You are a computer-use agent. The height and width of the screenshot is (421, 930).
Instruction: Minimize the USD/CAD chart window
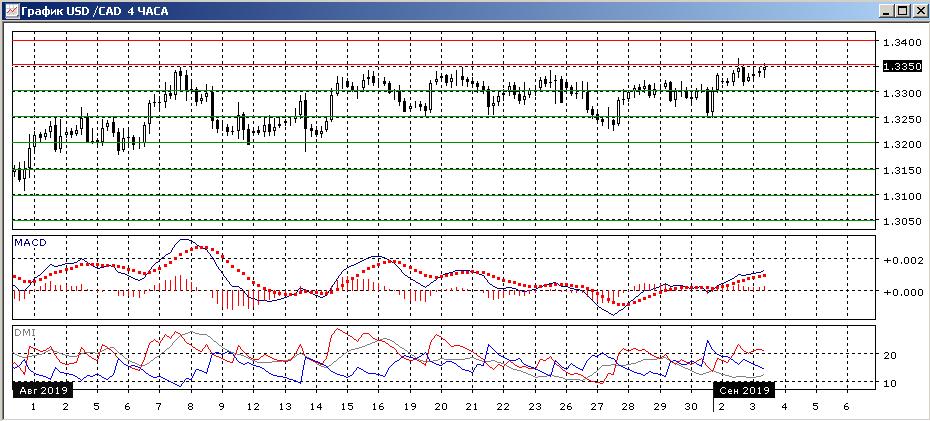tap(885, 10)
